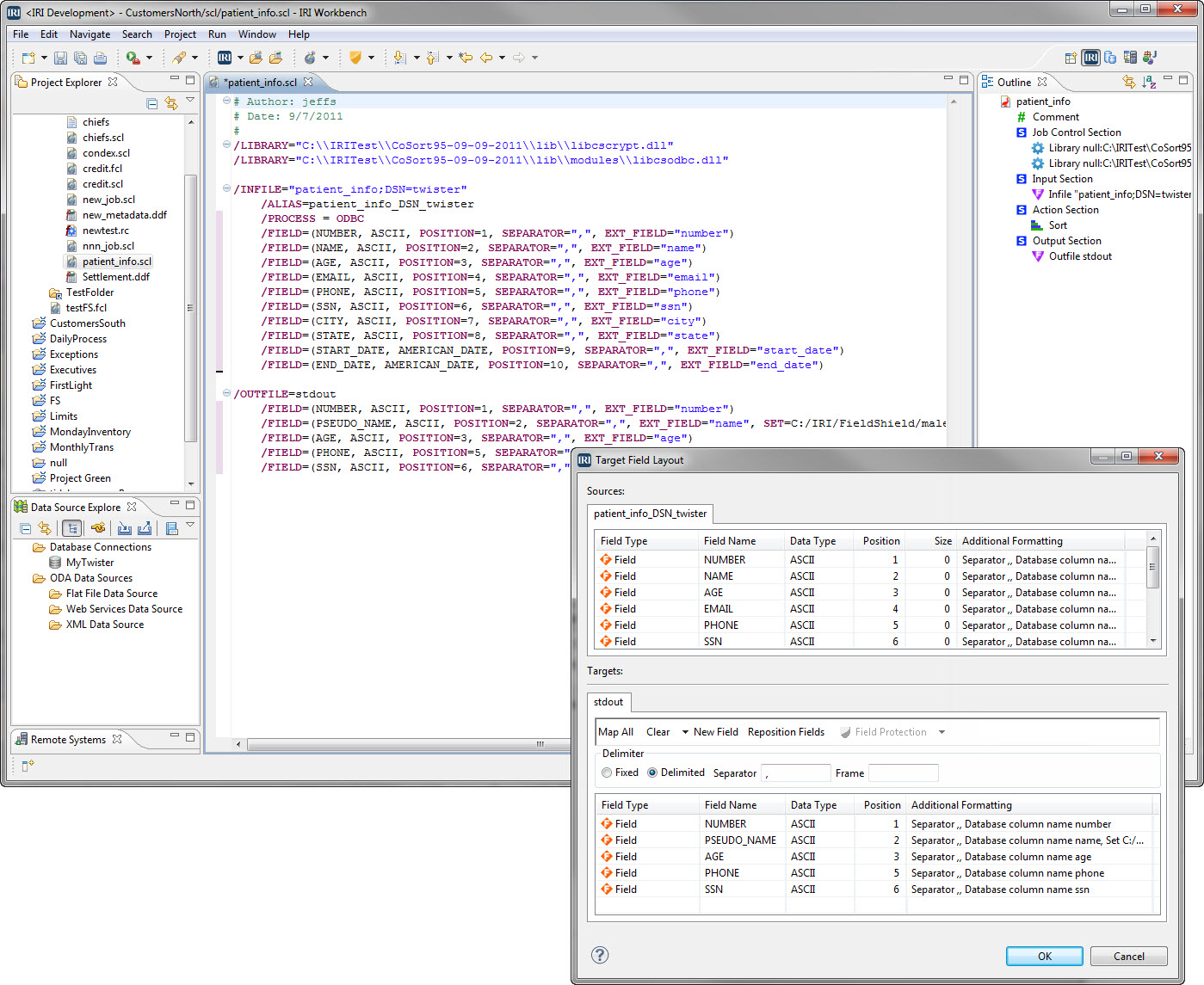Click Project Explorer vertical scrollbar
The width and height of the screenshot is (1204, 985).
coord(190,305)
